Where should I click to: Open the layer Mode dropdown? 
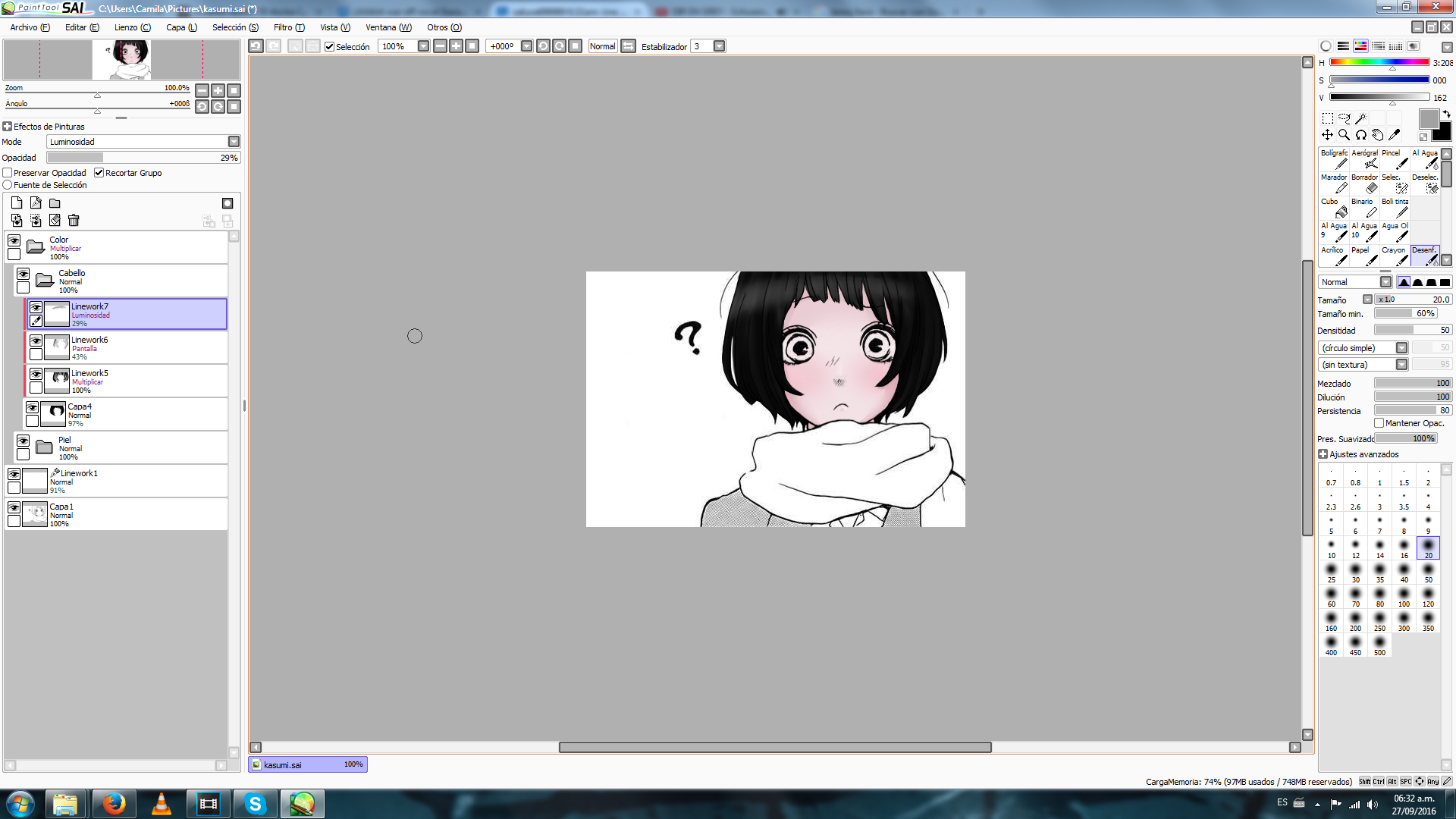pyautogui.click(x=234, y=142)
